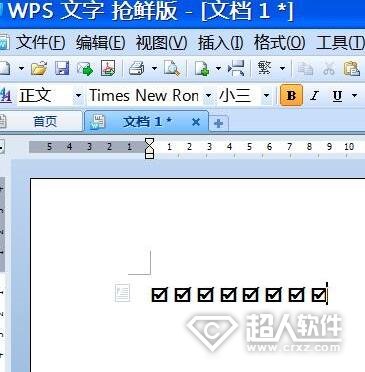365x372 pixels.
Task: Click the Print Preview magnifier icon
Action: pyautogui.click(x=172, y=69)
